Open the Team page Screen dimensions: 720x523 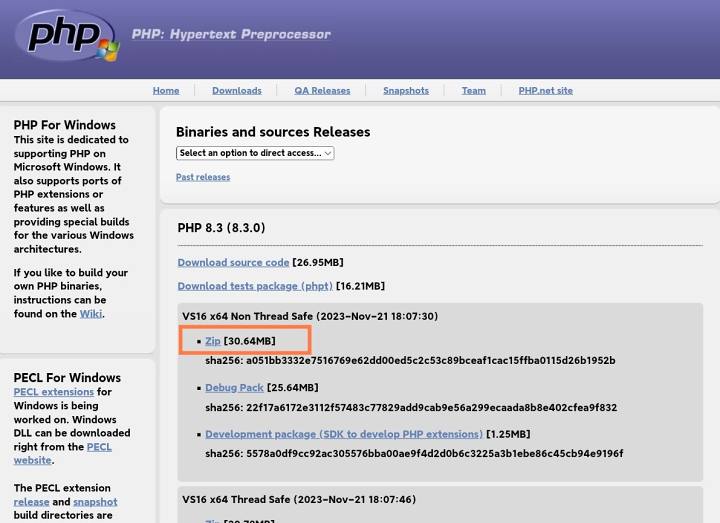pyautogui.click(x=473, y=90)
